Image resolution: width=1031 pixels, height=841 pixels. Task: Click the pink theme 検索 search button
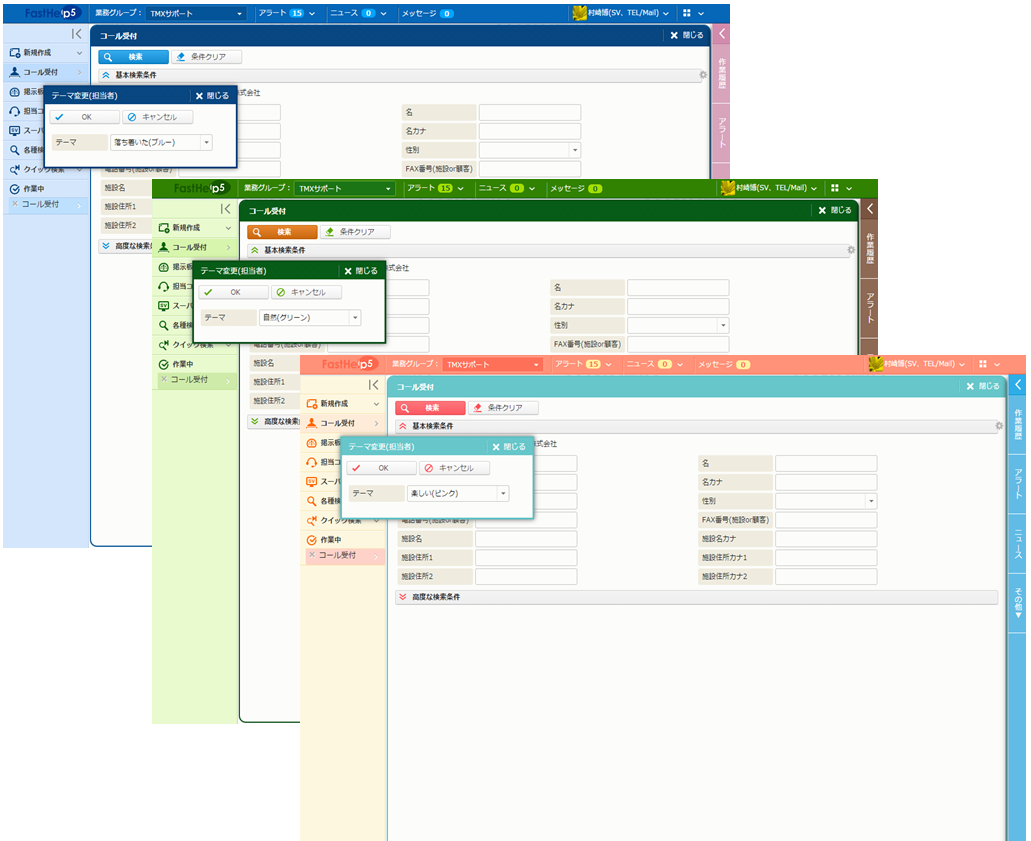click(x=430, y=408)
